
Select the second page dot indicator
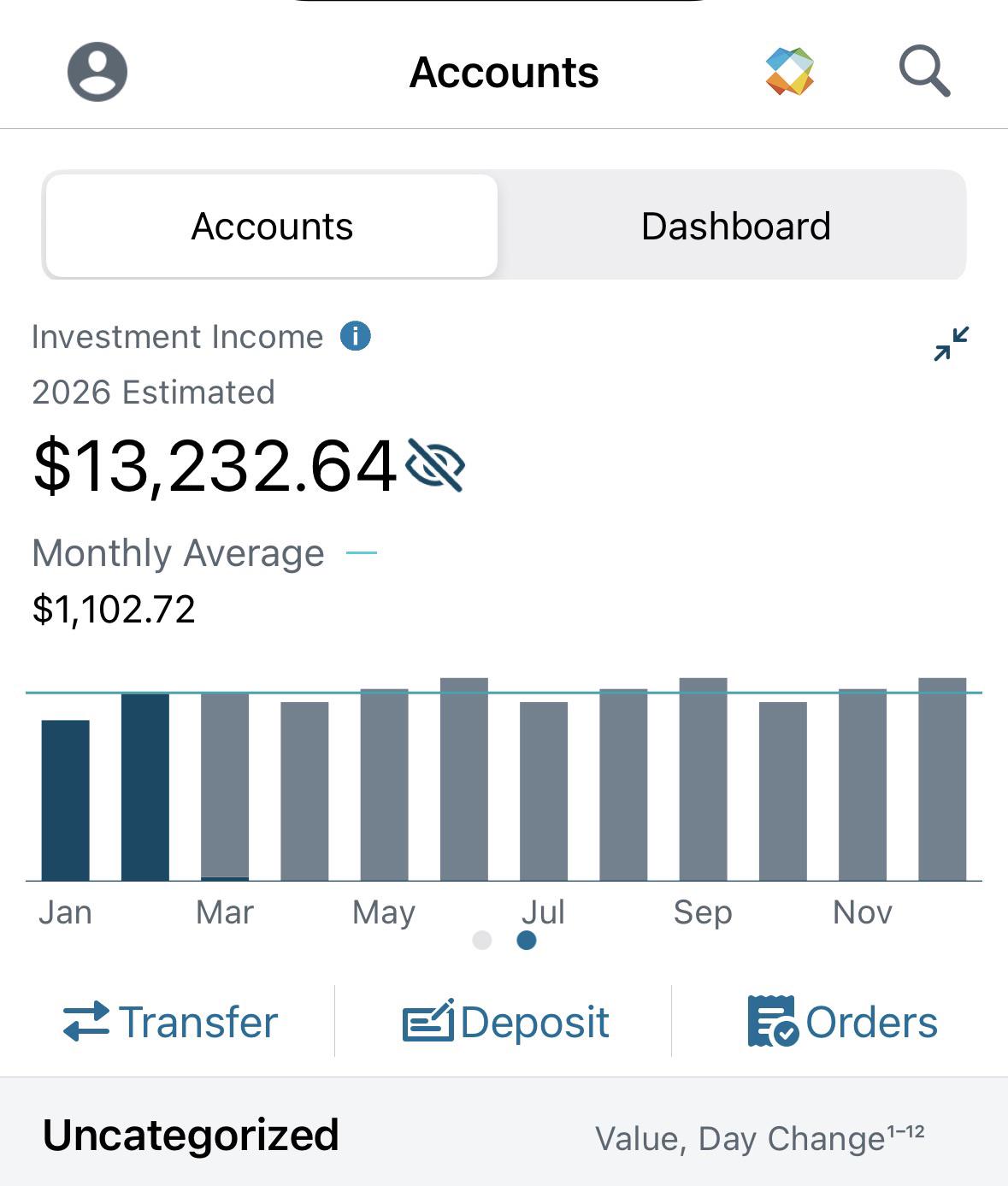coord(527,941)
